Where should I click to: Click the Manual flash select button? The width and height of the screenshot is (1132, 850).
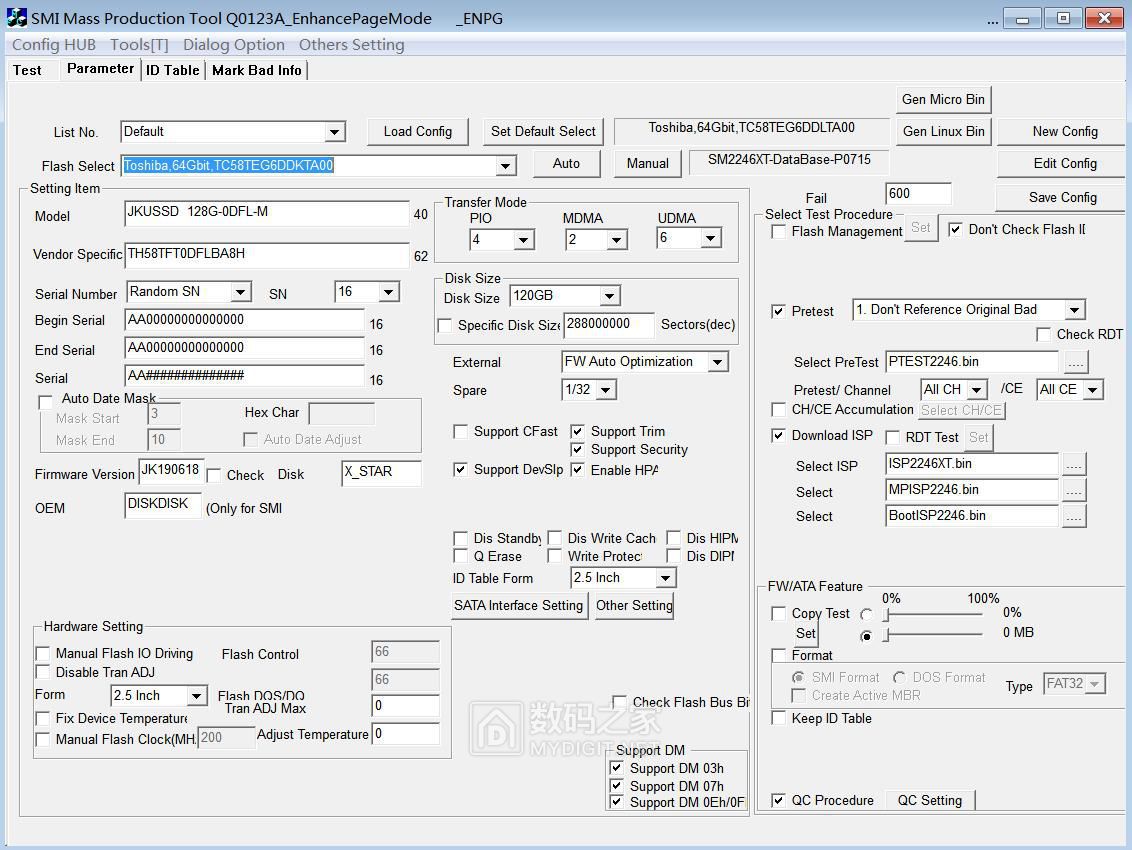click(648, 164)
